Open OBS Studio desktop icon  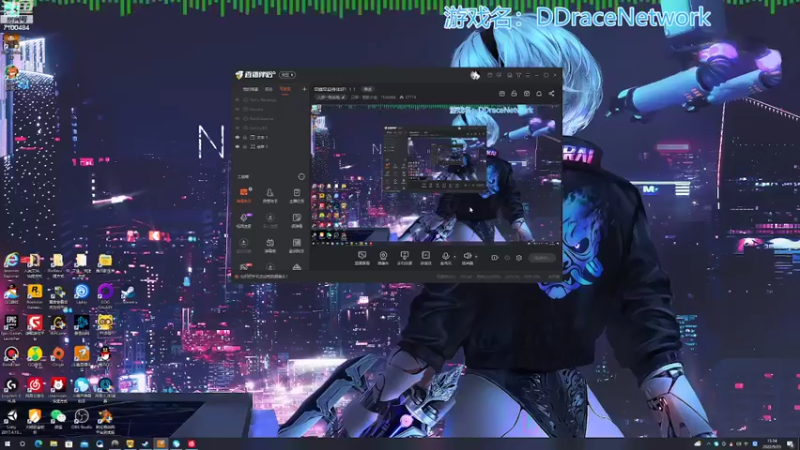click(82, 416)
